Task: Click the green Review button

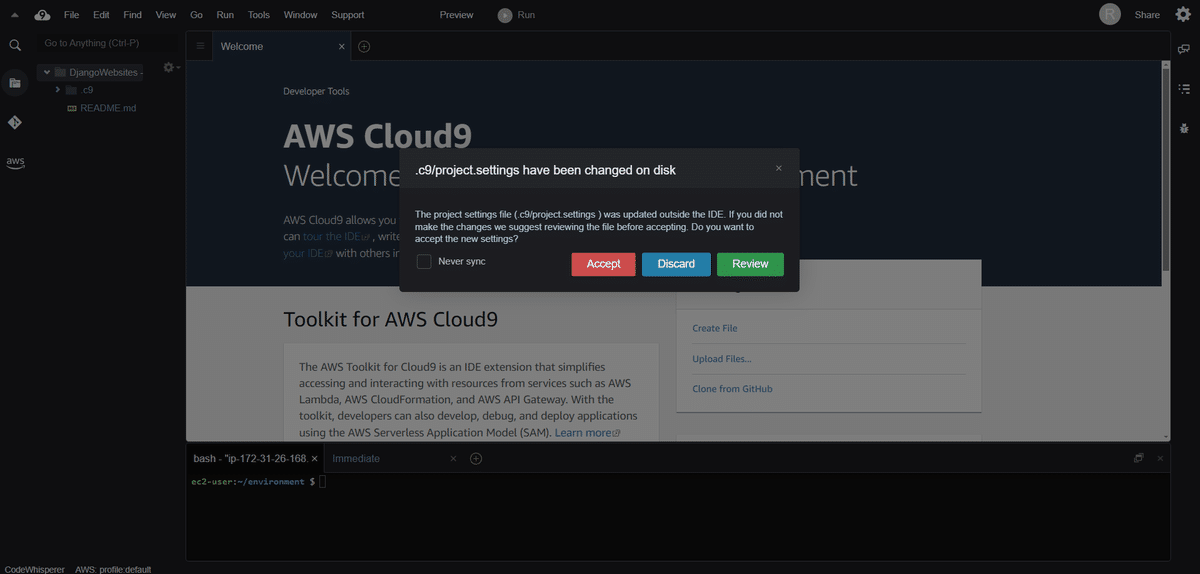Action: pos(750,264)
